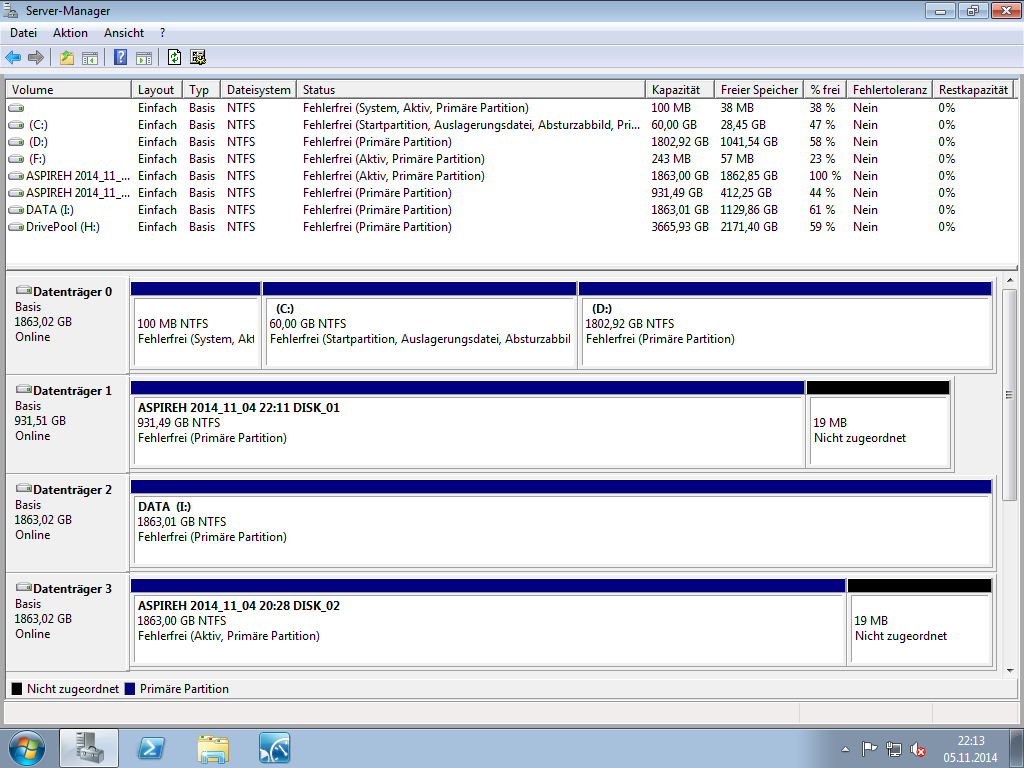Sort volumes by Kapazität column header
This screenshot has height=768, width=1024.
pyautogui.click(x=680, y=90)
